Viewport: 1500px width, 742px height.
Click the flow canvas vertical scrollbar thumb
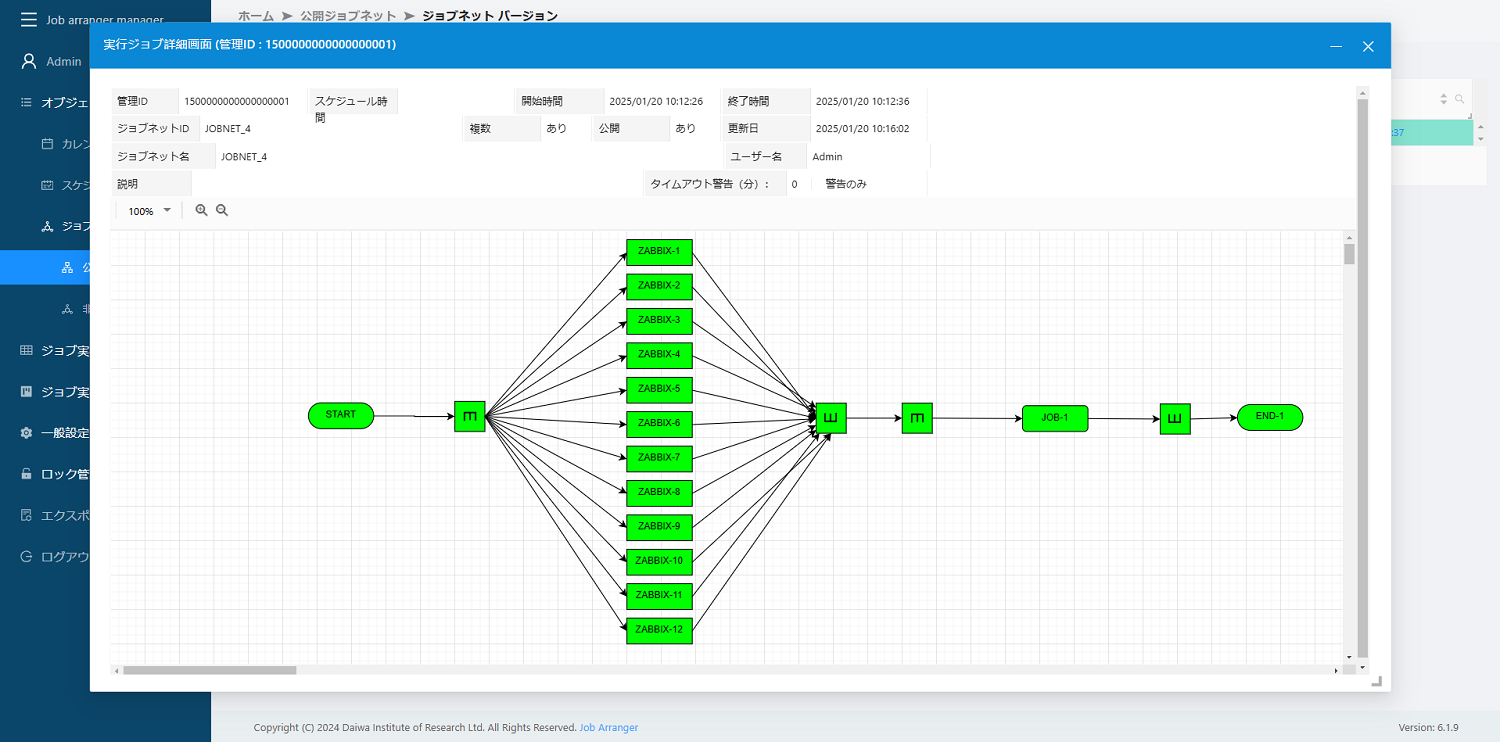(1349, 253)
